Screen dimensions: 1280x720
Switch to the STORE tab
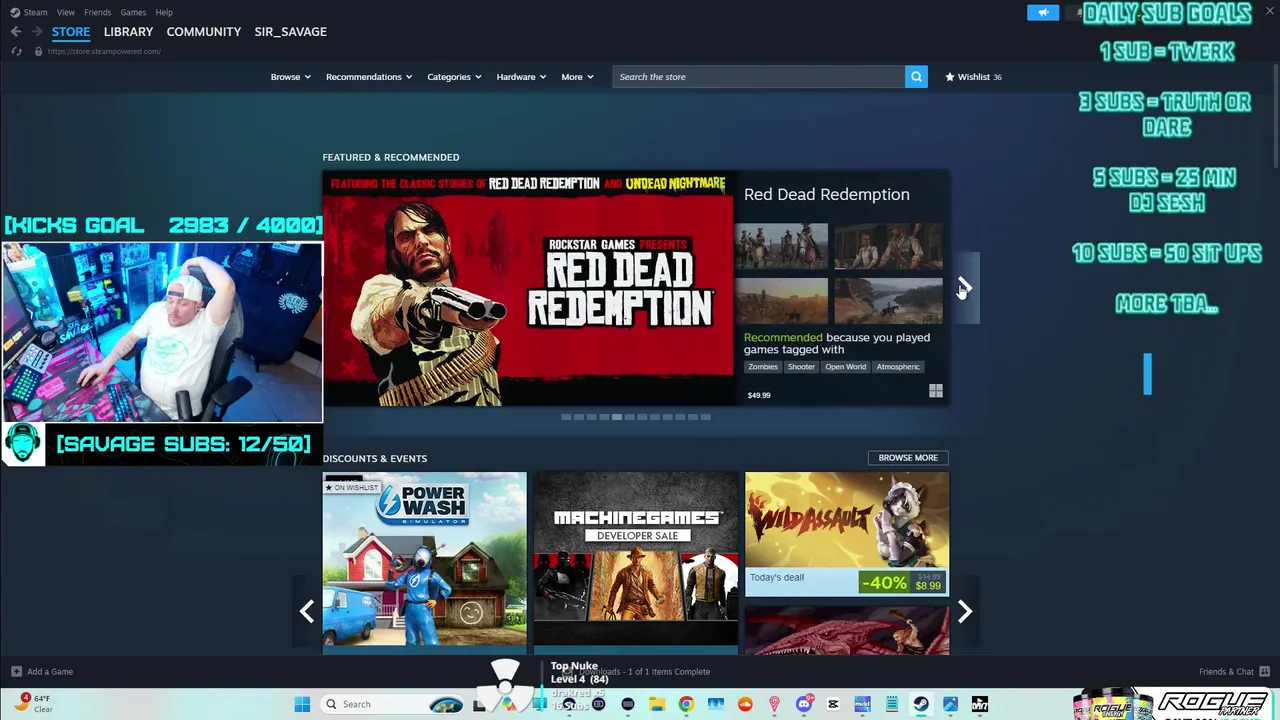(x=71, y=32)
